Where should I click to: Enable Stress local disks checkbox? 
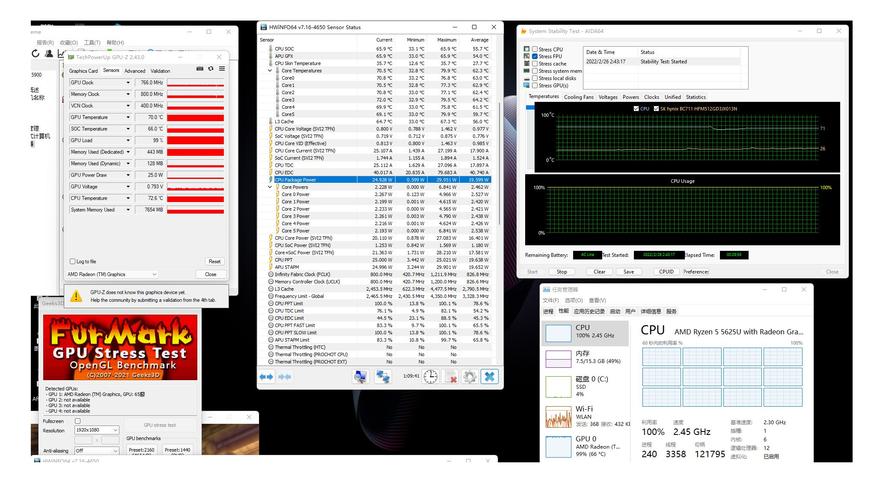coord(535,79)
